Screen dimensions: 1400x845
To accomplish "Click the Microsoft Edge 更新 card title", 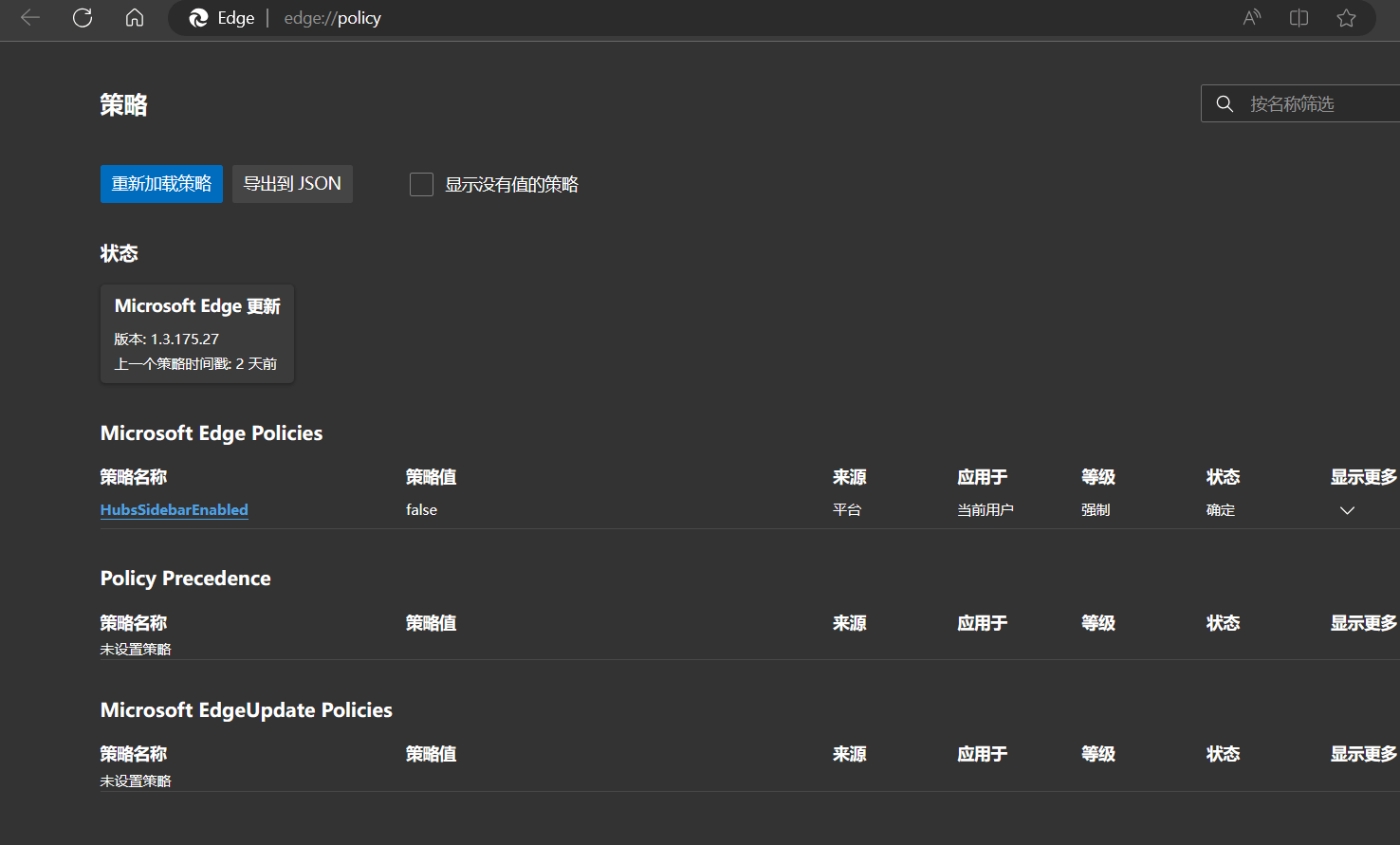I will pyautogui.click(x=197, y=306).
